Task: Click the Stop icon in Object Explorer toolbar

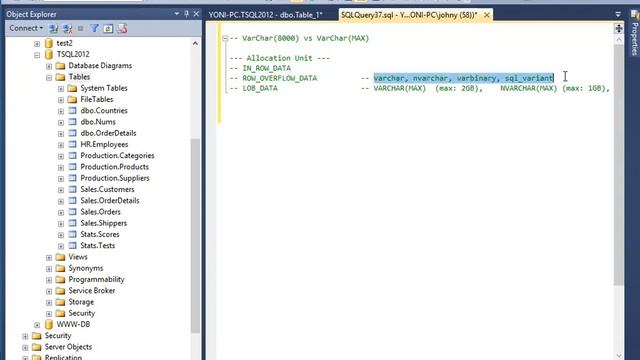Action: point(80,28)
